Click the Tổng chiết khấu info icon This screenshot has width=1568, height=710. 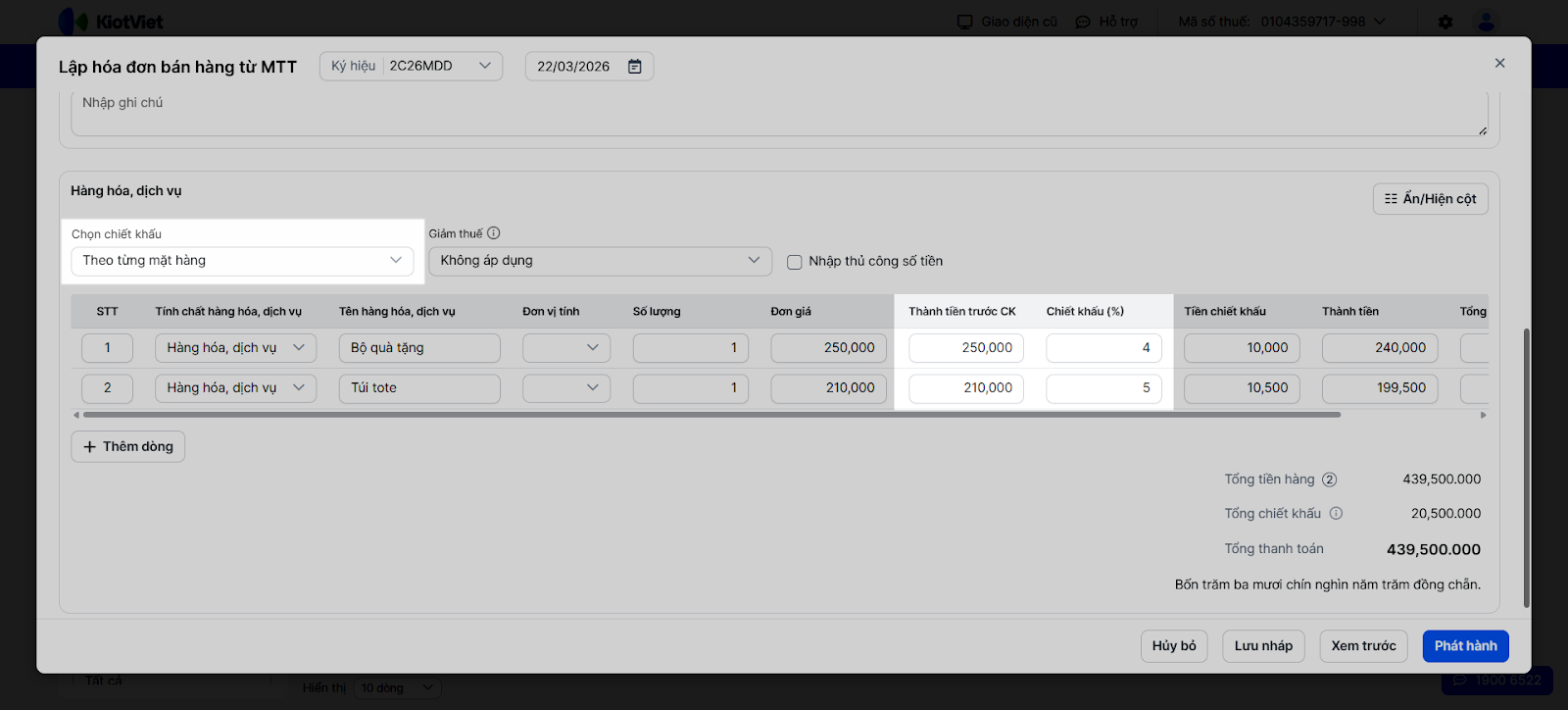[x=1336, y=513]
